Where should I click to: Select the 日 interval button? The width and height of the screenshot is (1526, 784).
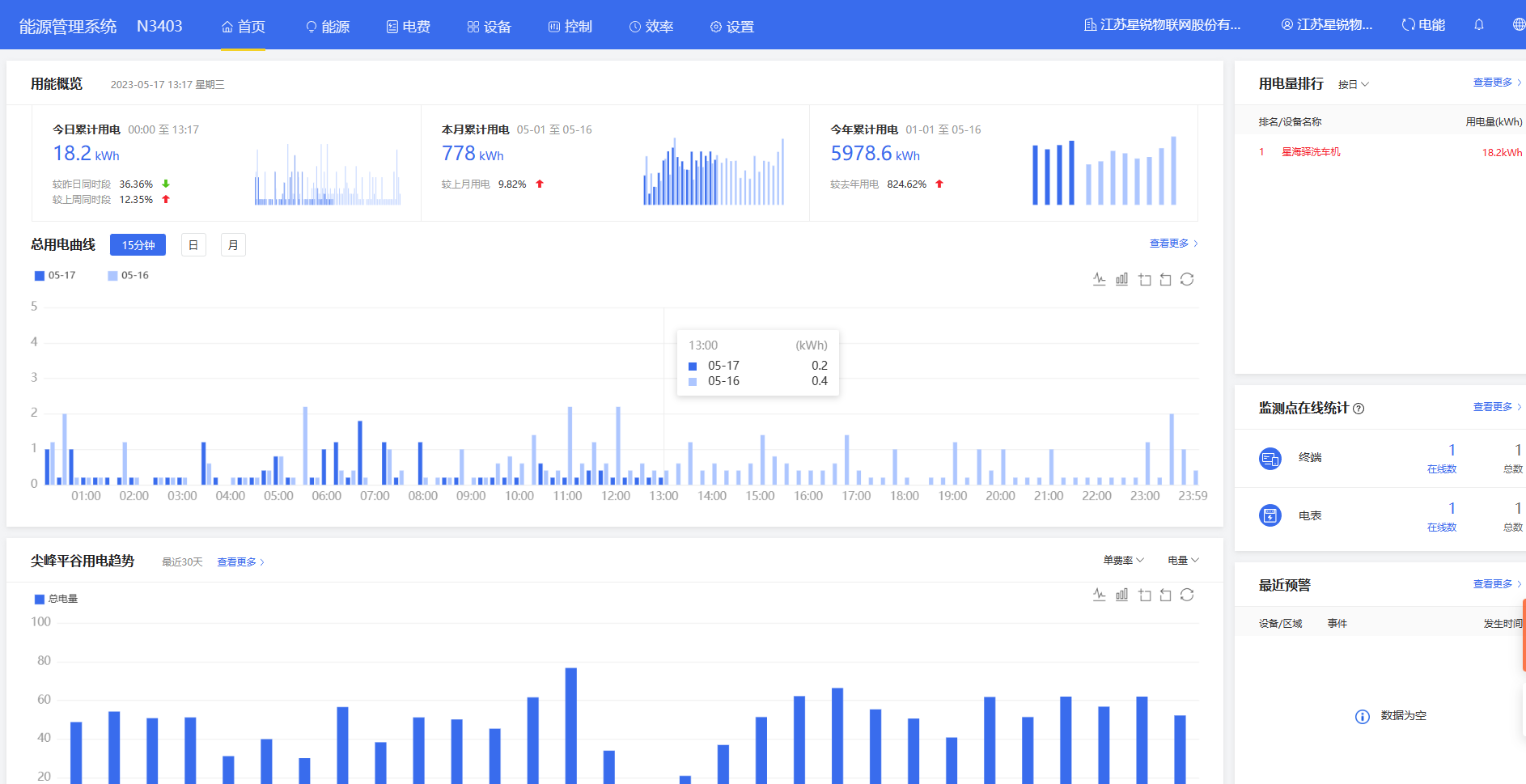[193, 245]
